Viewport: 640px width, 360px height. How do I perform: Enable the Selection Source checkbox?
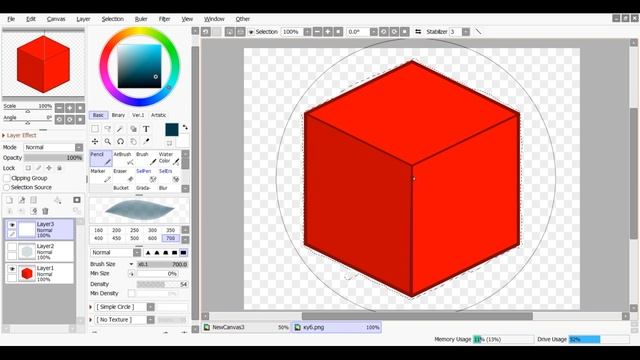click(7, 187)
